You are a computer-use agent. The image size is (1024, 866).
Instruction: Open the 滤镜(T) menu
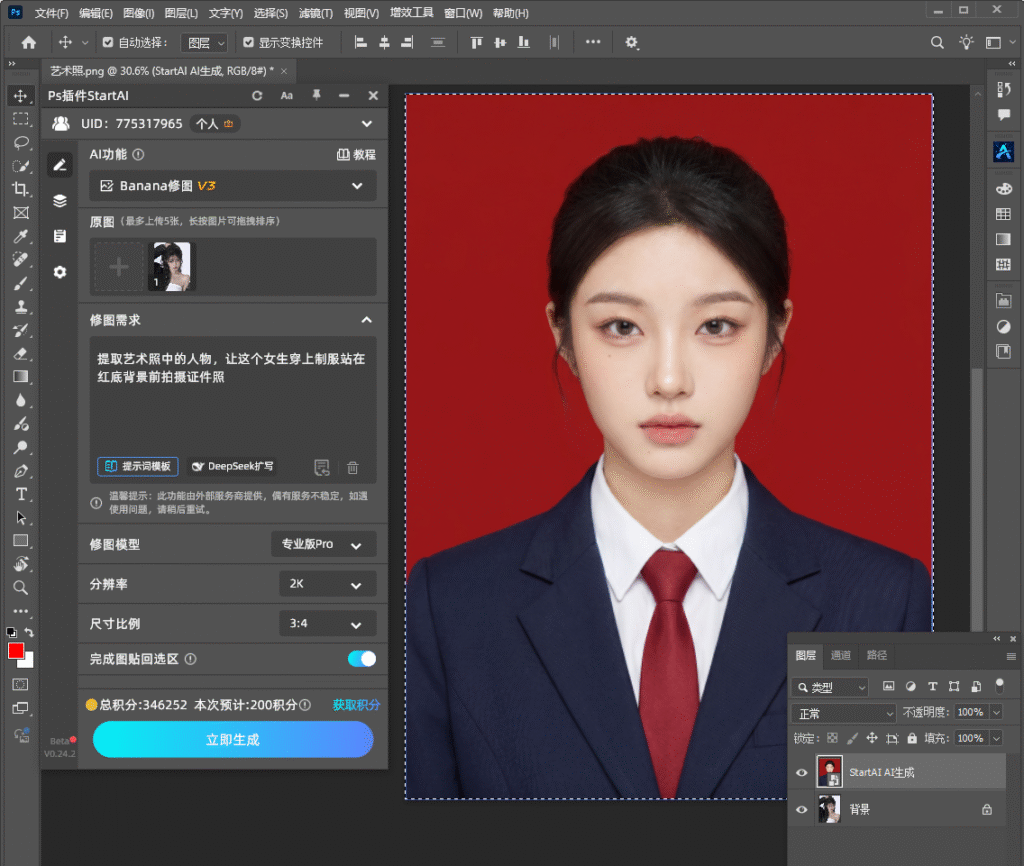[315, 13]
